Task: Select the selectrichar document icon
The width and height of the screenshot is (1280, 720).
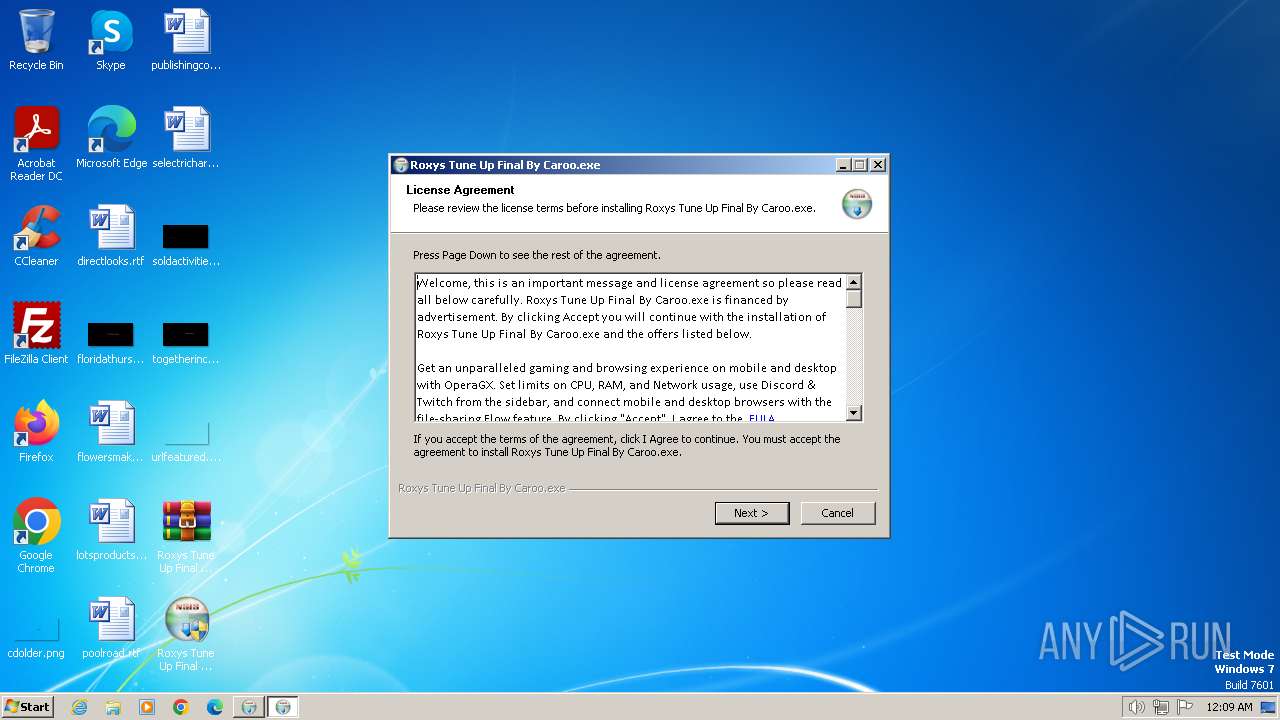Action: 186,138
